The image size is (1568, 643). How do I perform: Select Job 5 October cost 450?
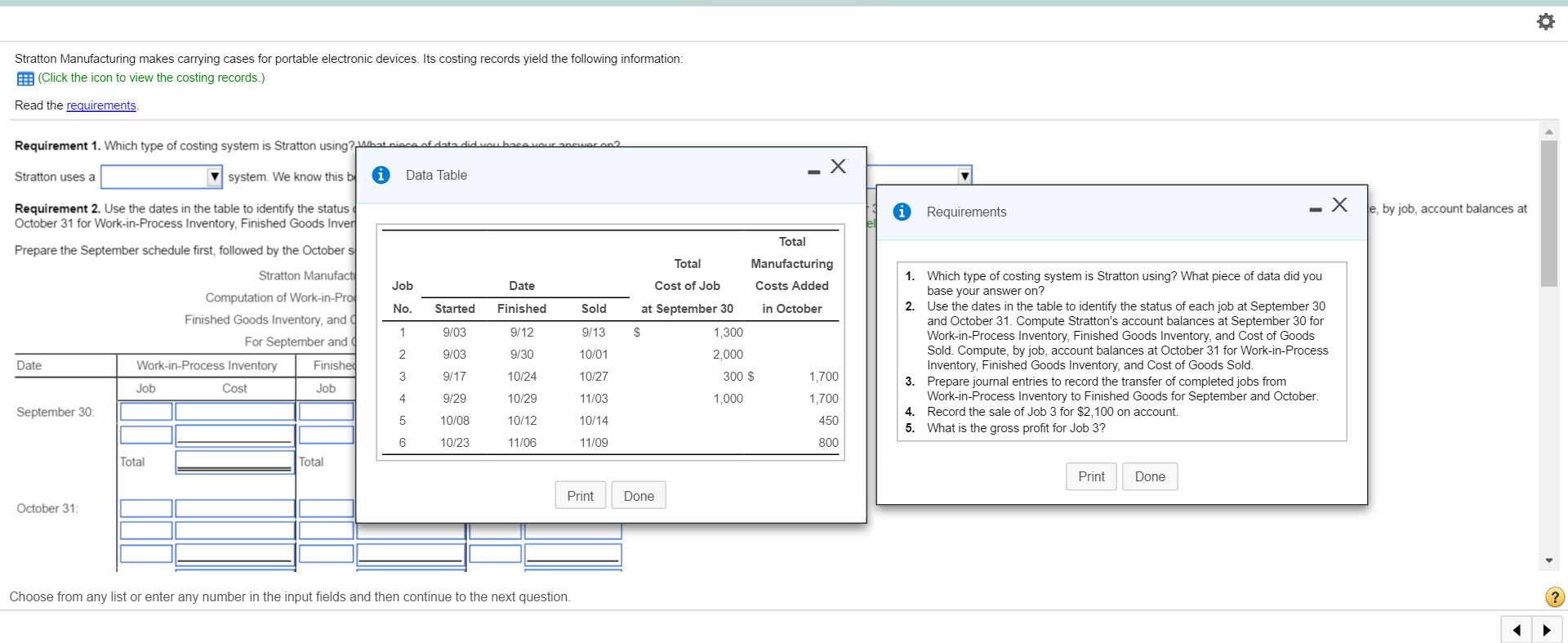(828, 421)
